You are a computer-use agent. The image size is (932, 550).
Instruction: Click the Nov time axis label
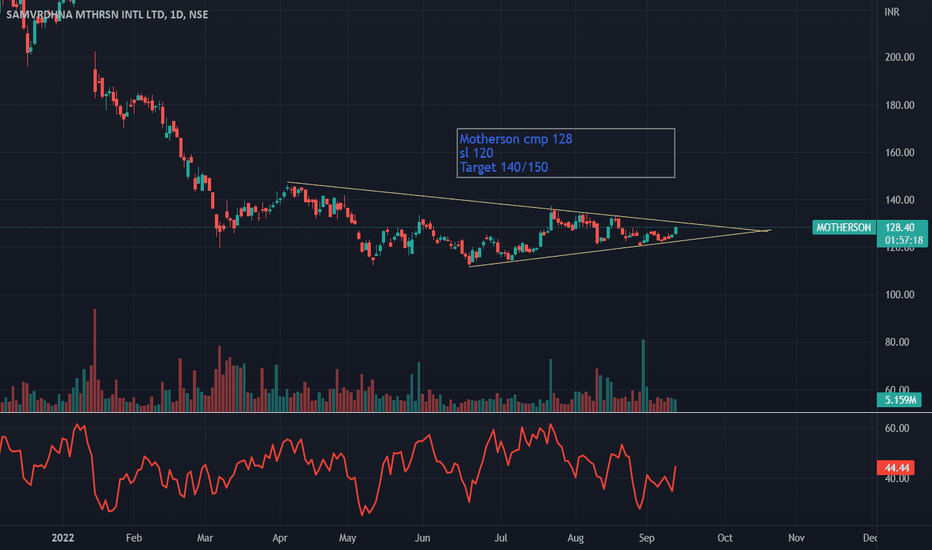796,538
